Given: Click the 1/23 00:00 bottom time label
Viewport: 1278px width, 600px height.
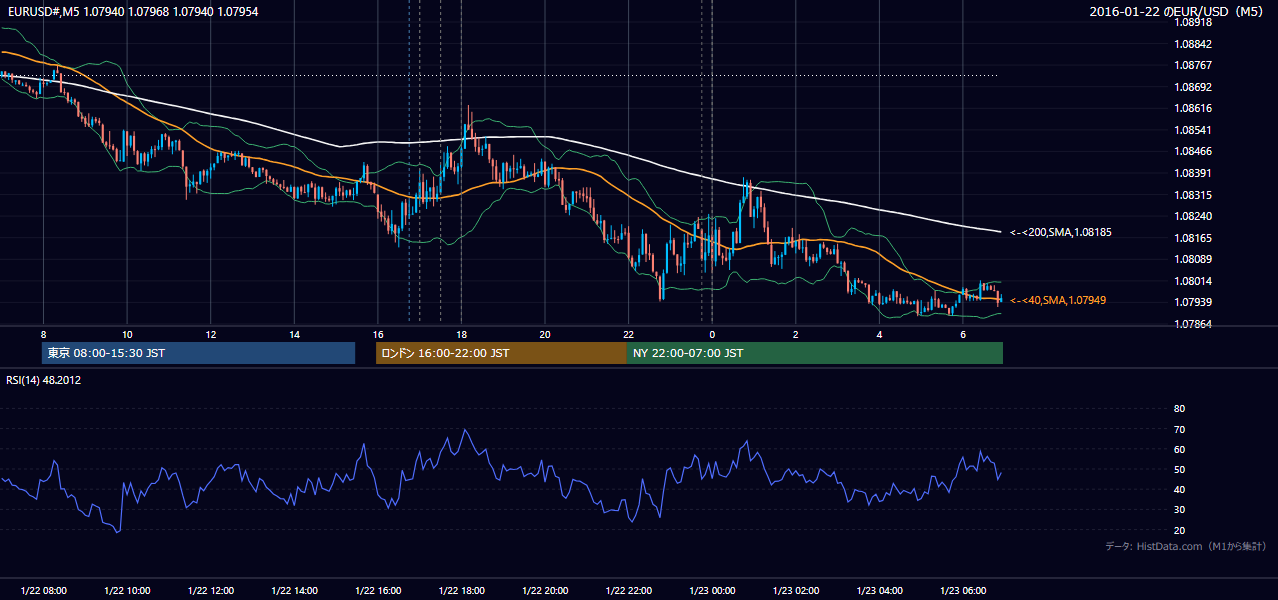Looking at the screenshot, I should tap(712, 591).
